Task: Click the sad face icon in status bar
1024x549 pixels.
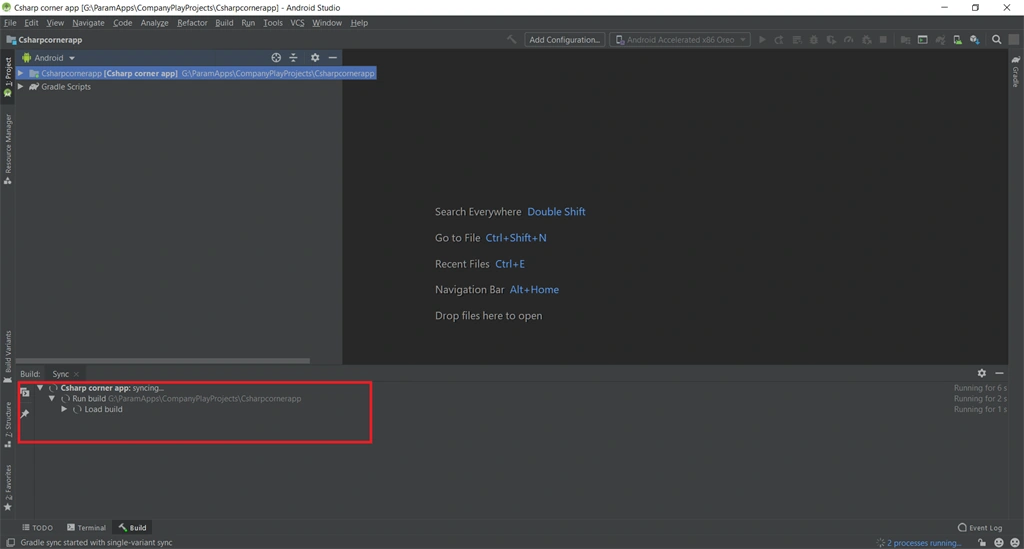Action: [1015, 542]
